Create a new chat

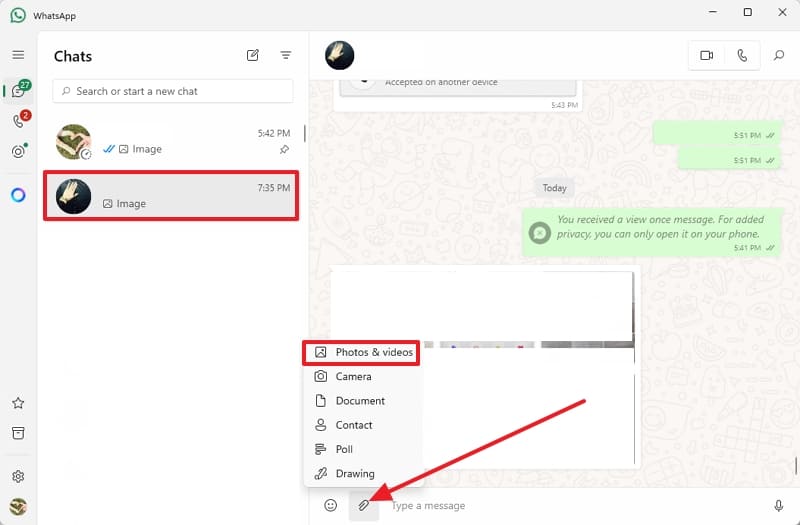click(x=253, y=56)
